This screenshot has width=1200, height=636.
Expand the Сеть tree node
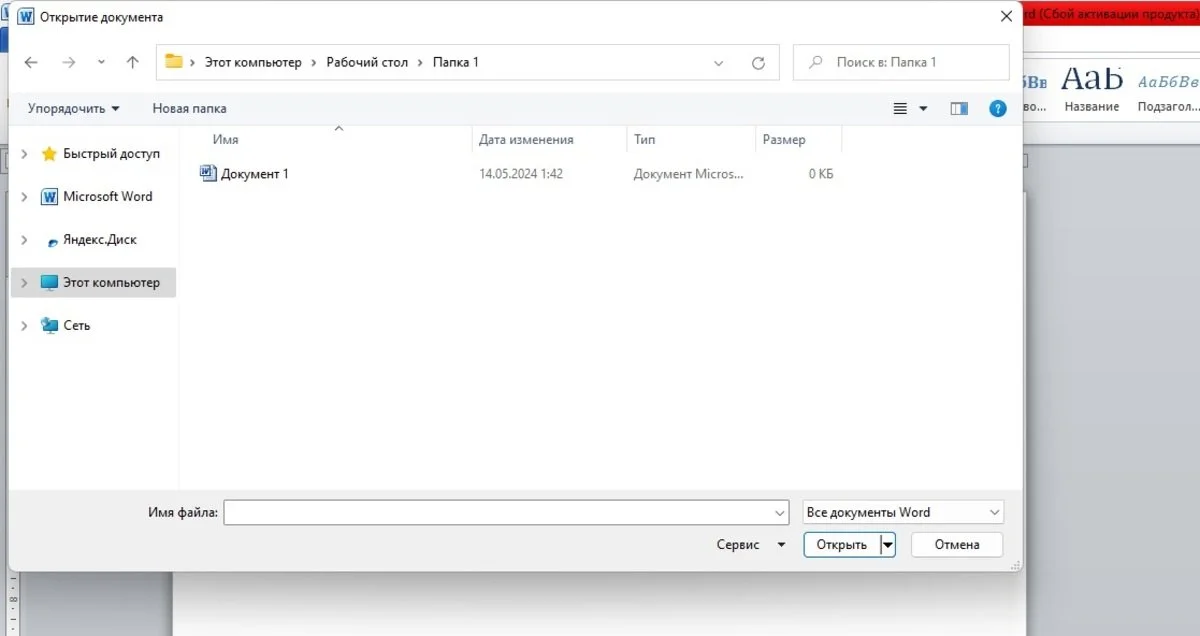tap(25, 326)
